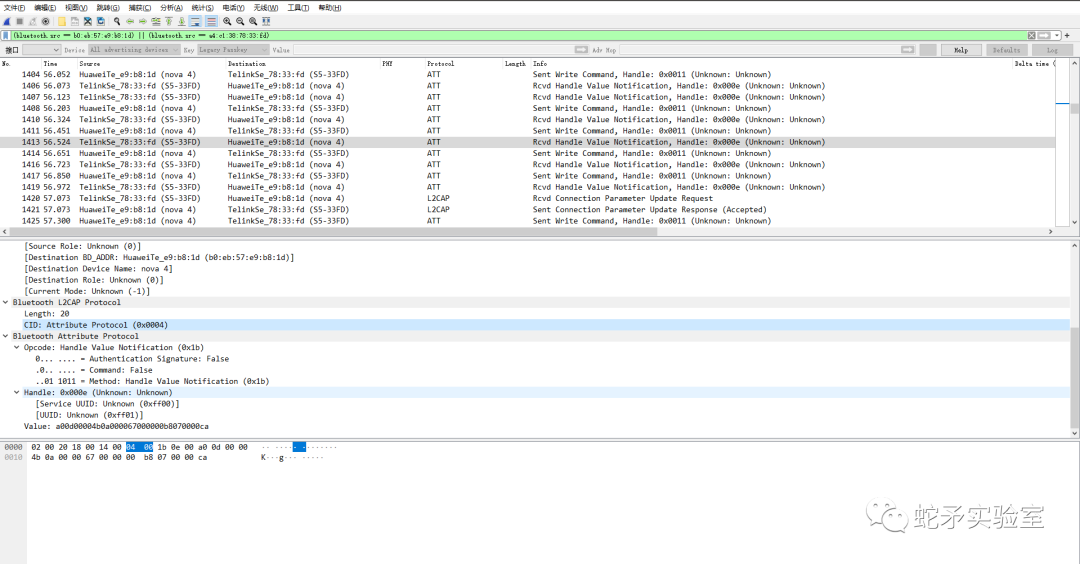Viewport: 1080px width, 564px height.
Task: Toggle packet list colorization
Action: (211, 21)
